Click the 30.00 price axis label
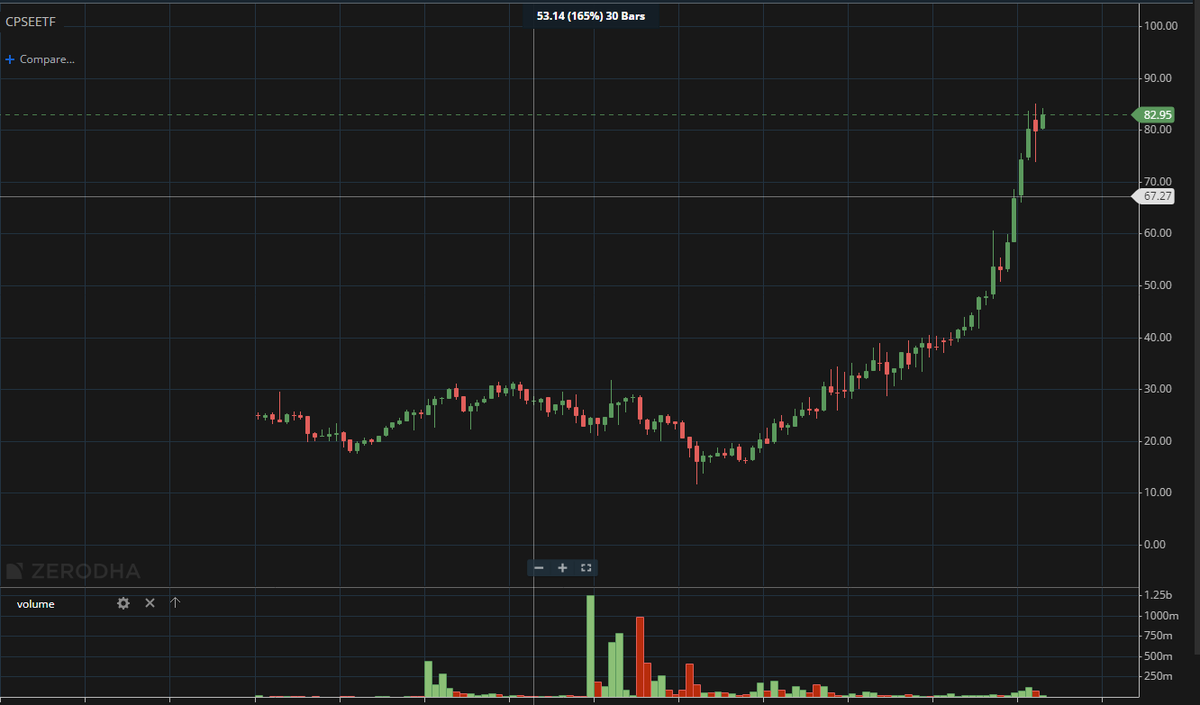Screen dimensions: 1200x705 coord(1158,389)
